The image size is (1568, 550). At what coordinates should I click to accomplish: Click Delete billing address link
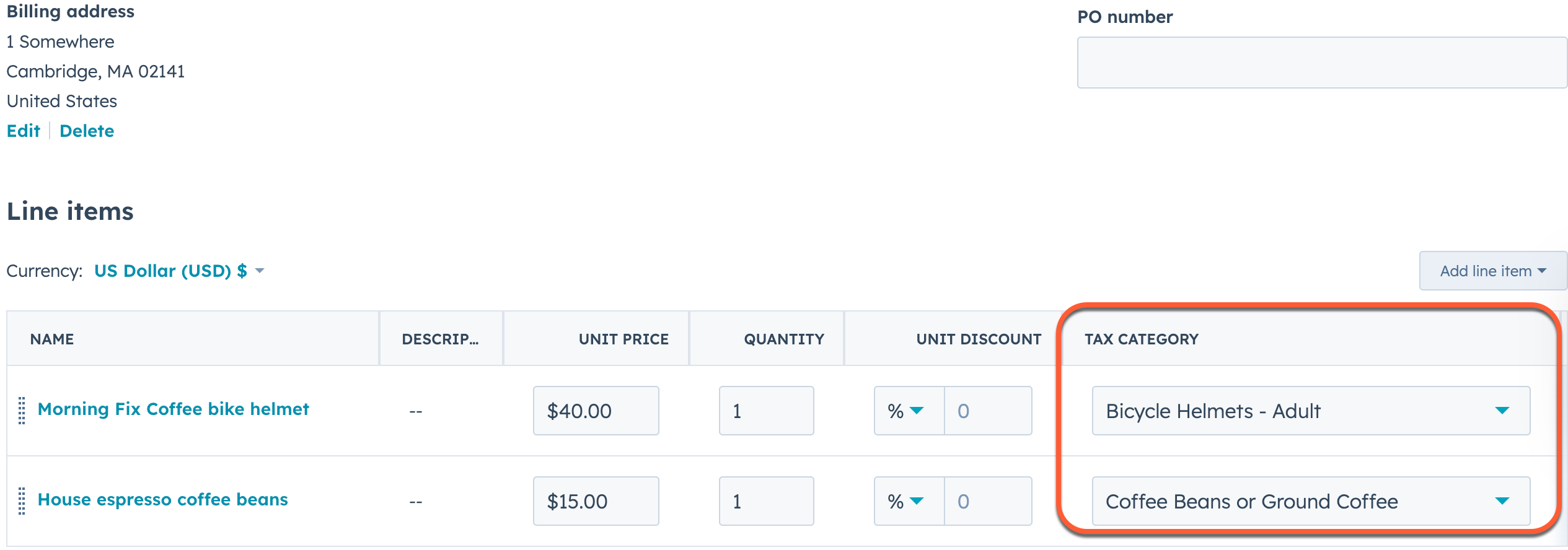pyautogui.click(x=87, y=131)
